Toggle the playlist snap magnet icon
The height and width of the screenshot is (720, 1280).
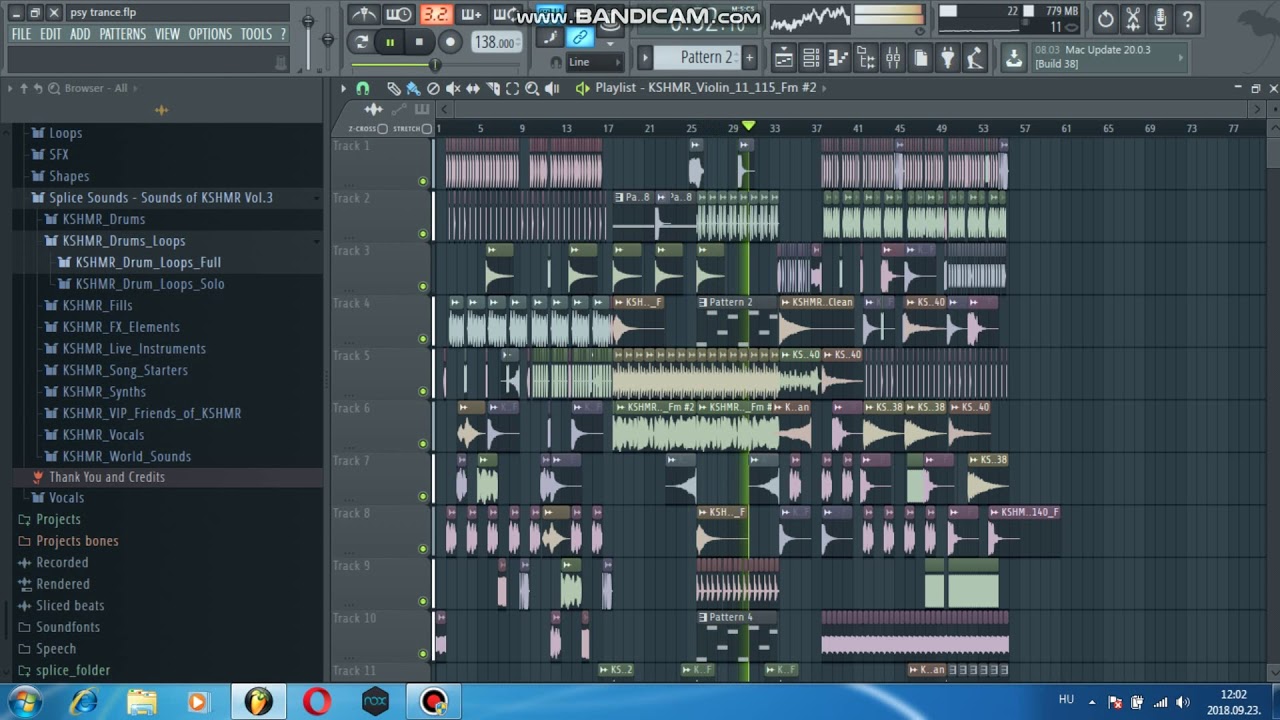click(x=362, y=88)
